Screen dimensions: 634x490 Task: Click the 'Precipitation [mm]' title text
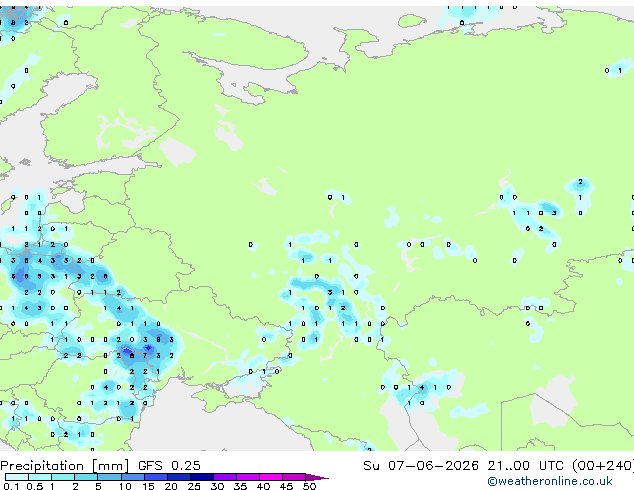pos(64,466)
